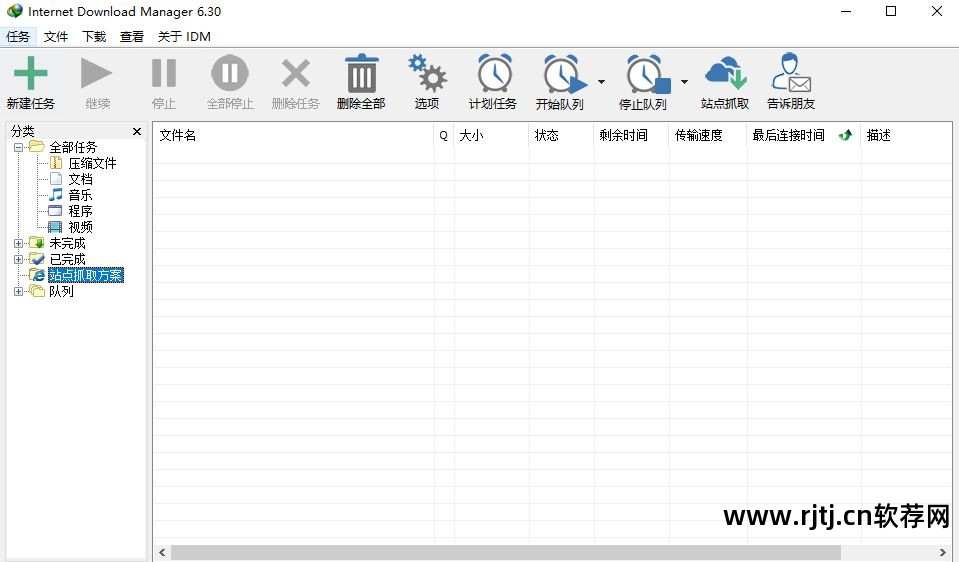Sort by 状态 column header
This screenshot has width=959, height=562.
pyautogui.click(x=561, y=135)
